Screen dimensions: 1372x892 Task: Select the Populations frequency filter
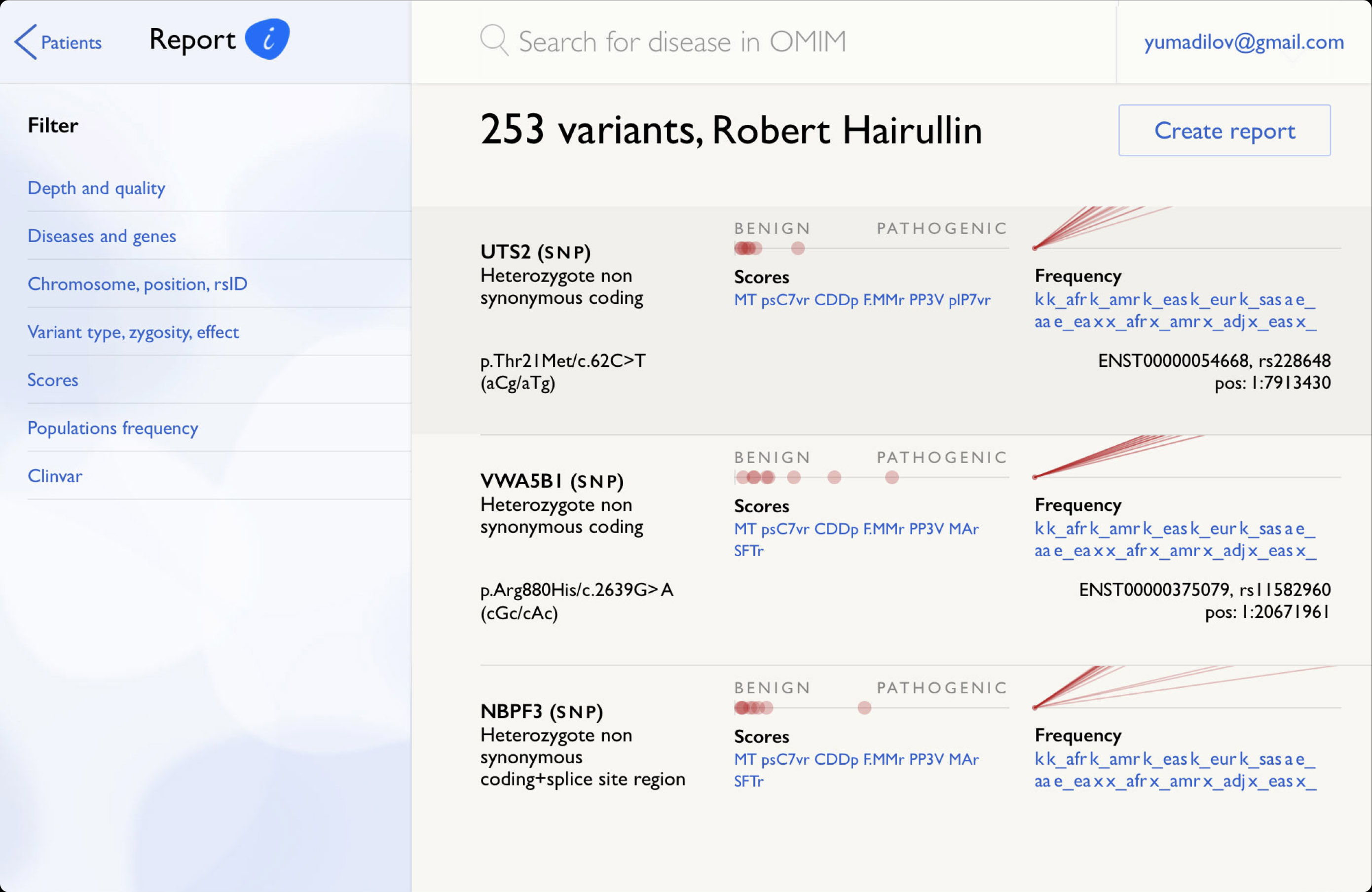pyautogui.click(x=113, y=428)
